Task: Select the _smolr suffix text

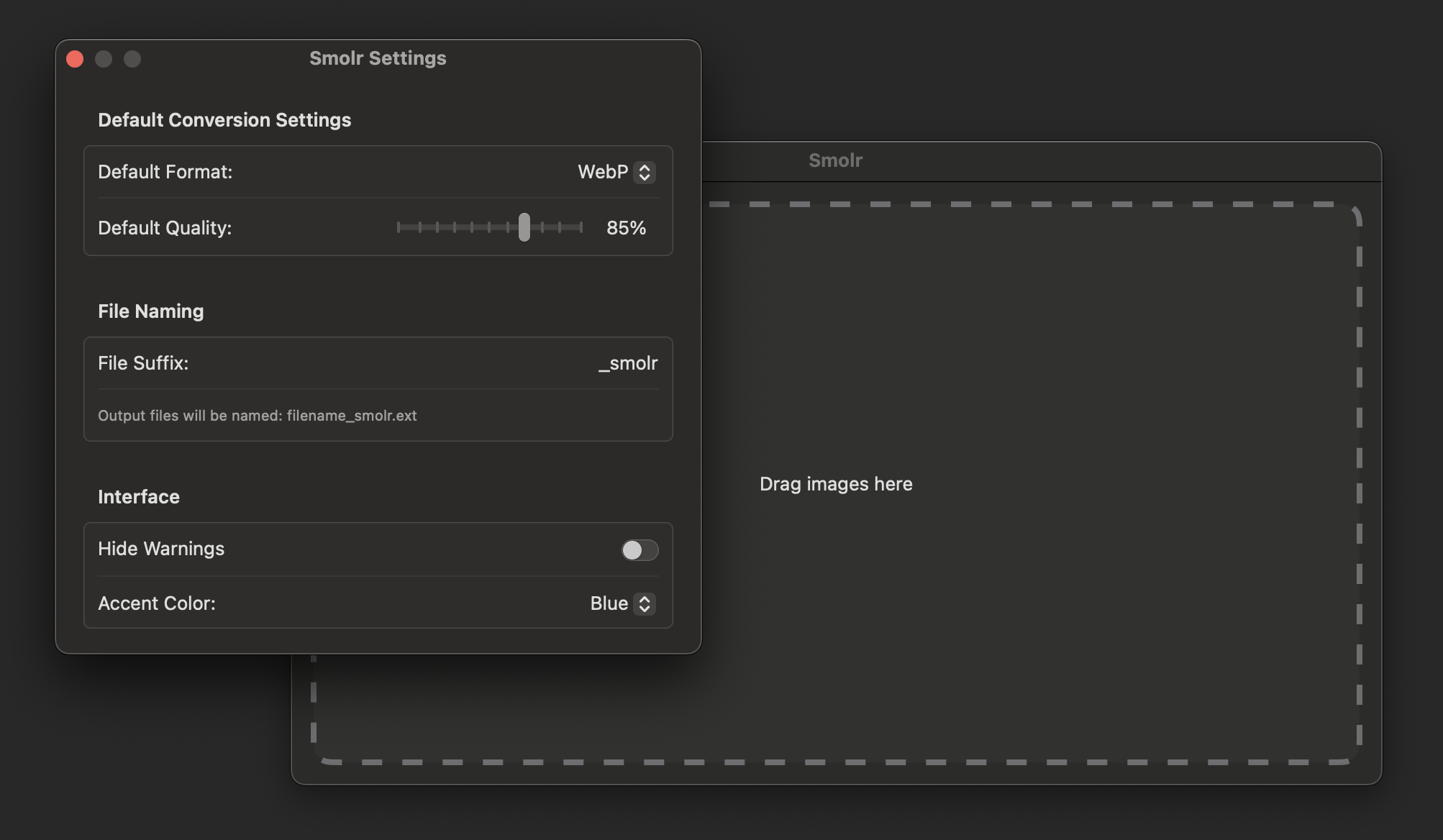Action: (627, 363)
